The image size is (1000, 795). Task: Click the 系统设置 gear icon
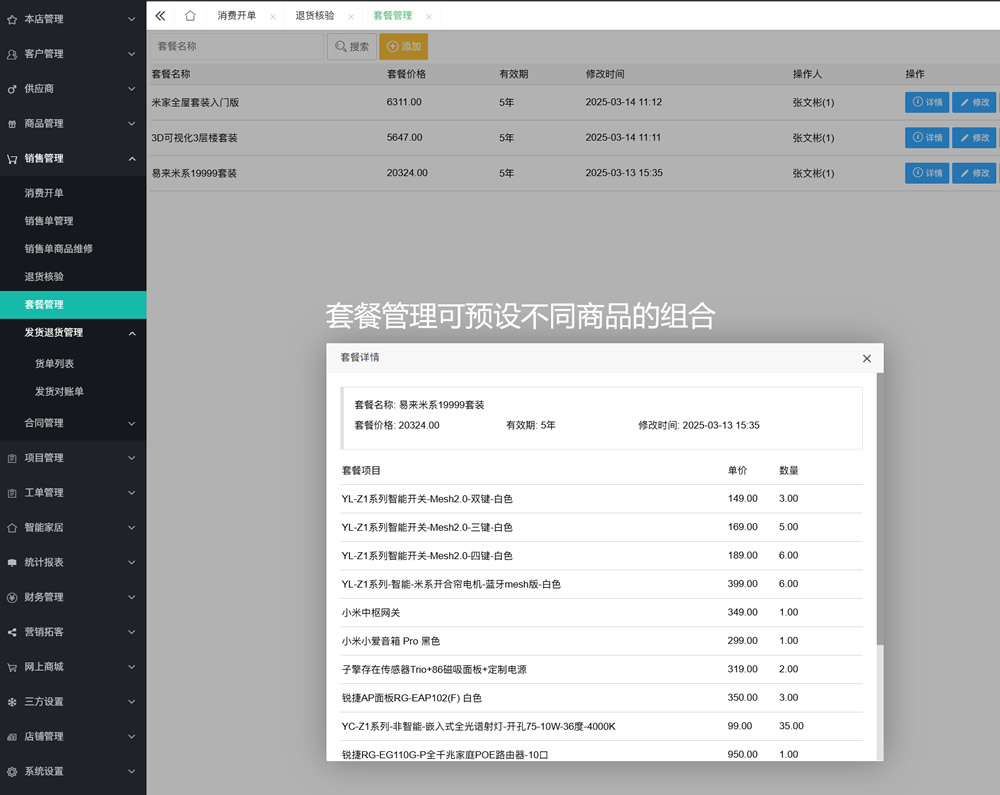pyautogui.click(x=12, y=771)
